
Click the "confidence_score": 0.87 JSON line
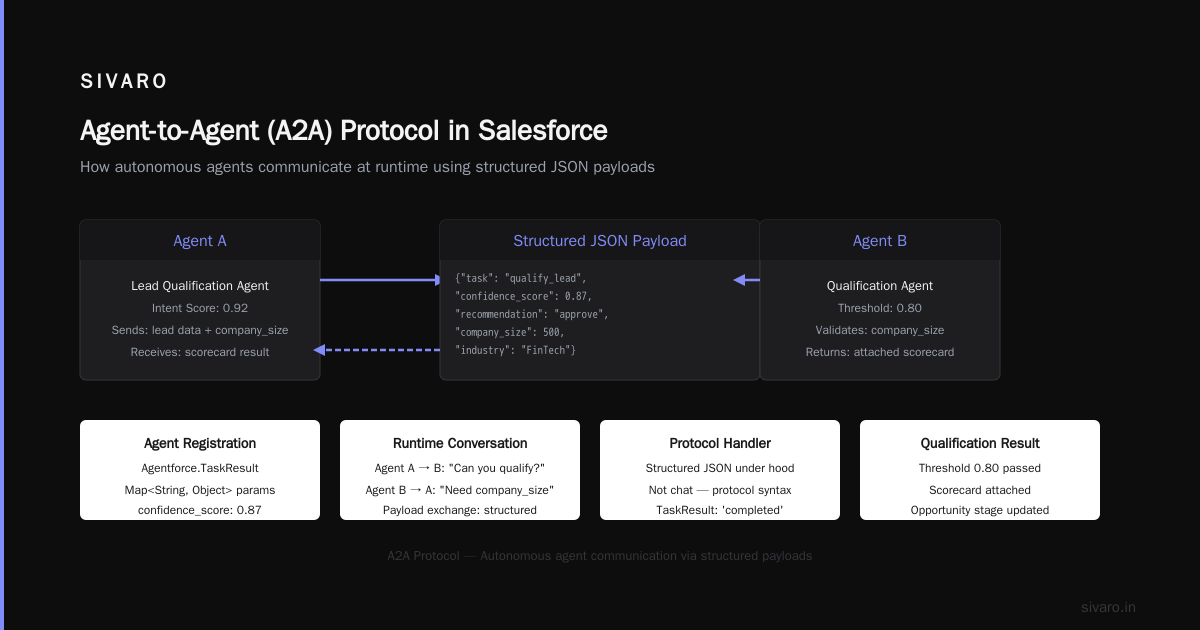523,296
